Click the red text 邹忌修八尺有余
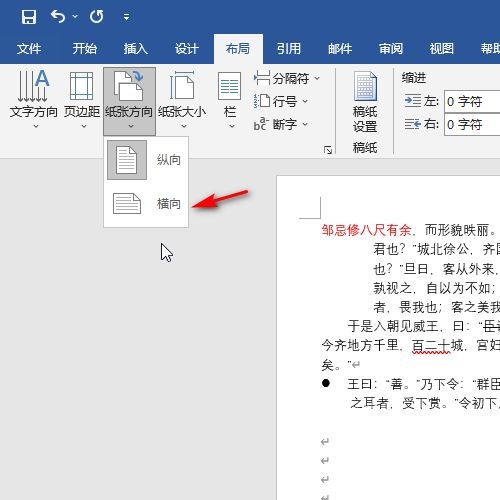This screenshot has width=500, height=500. click(x=366, y=230)
